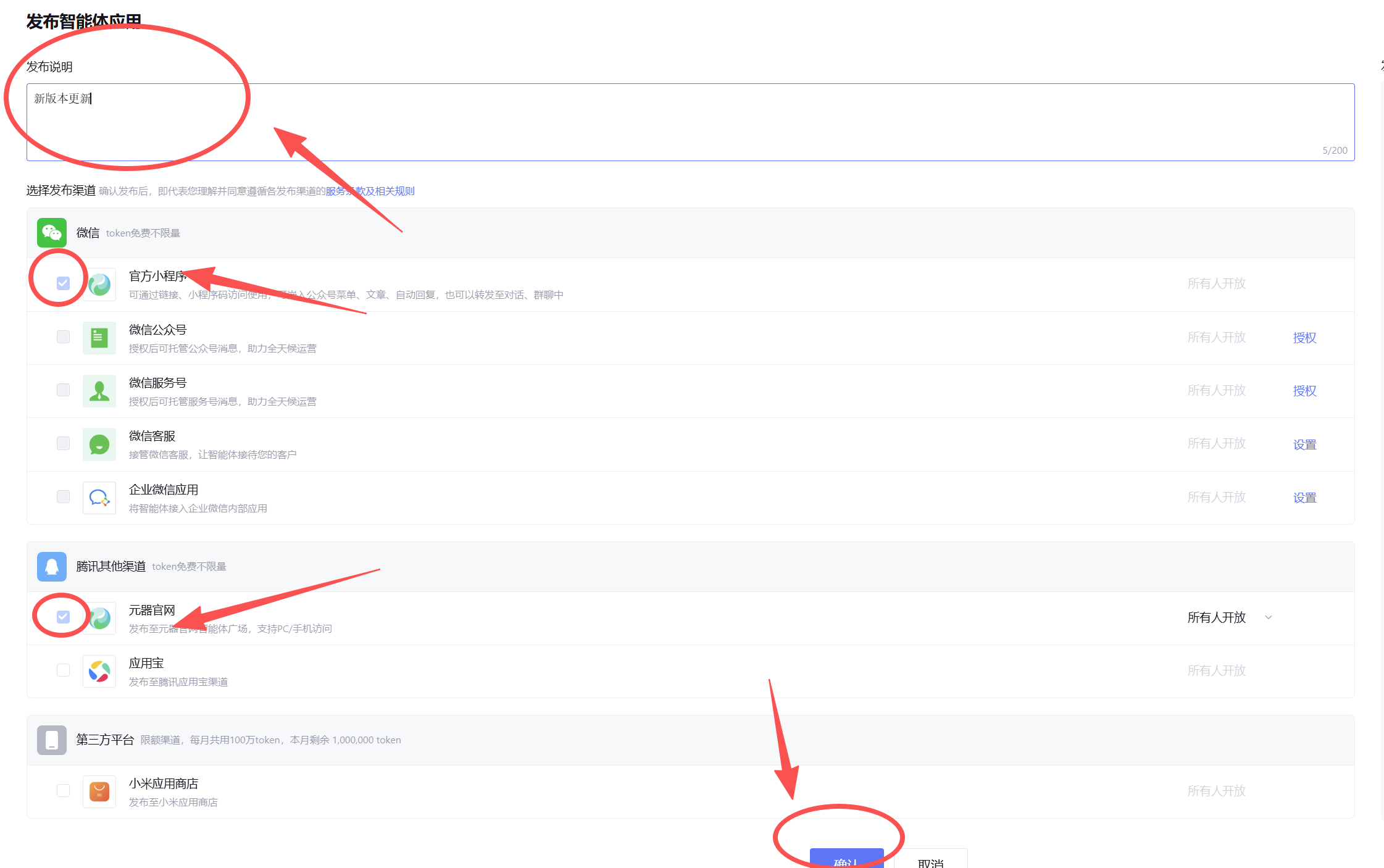Click the 微信服务号 person icon
The image size is (1384, 868).
99,391
